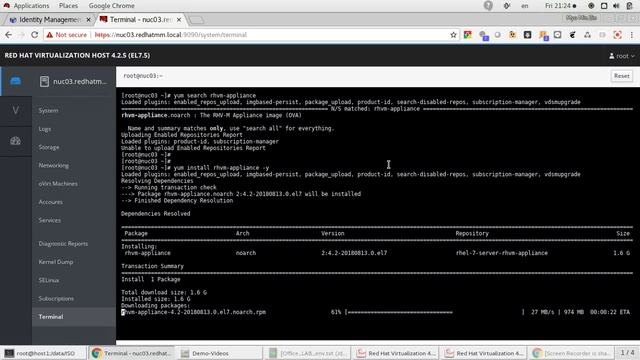
Task: Click the Fri 21:24 clock
Action: (558, 6)
